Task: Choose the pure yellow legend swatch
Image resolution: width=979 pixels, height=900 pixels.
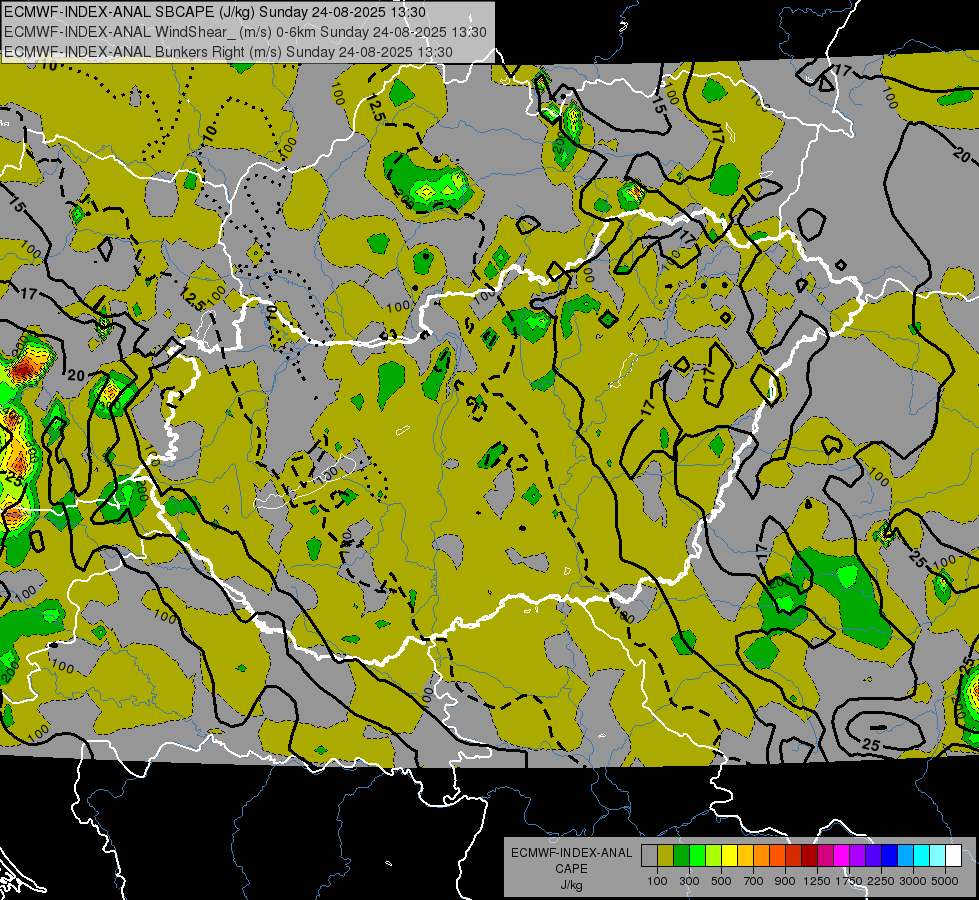Action: 729,855
